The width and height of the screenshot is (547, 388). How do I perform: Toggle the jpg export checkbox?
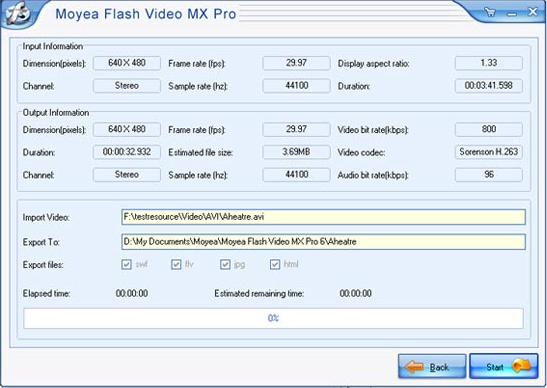pyautogui.click(x=225, y=264)
